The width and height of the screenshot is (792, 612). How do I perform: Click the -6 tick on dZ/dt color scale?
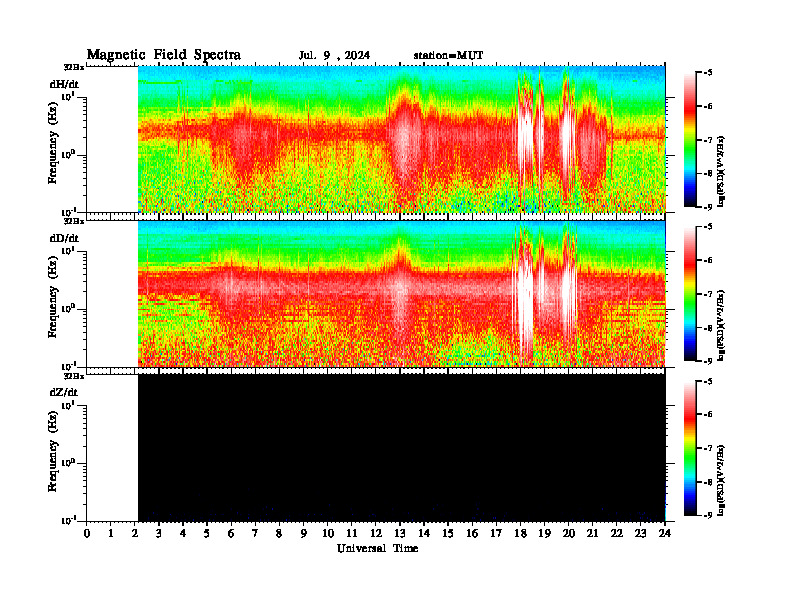(707, 415)
